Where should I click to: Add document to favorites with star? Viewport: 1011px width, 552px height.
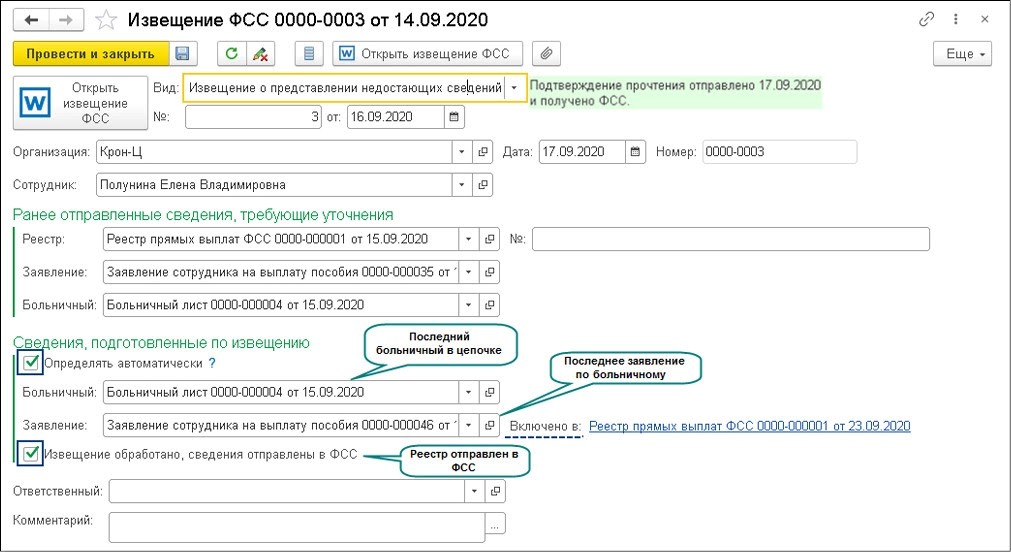(105, 20)
